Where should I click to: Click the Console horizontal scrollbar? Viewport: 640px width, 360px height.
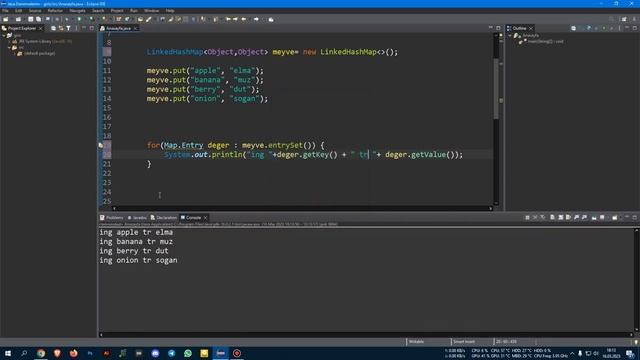click(366, 335)
